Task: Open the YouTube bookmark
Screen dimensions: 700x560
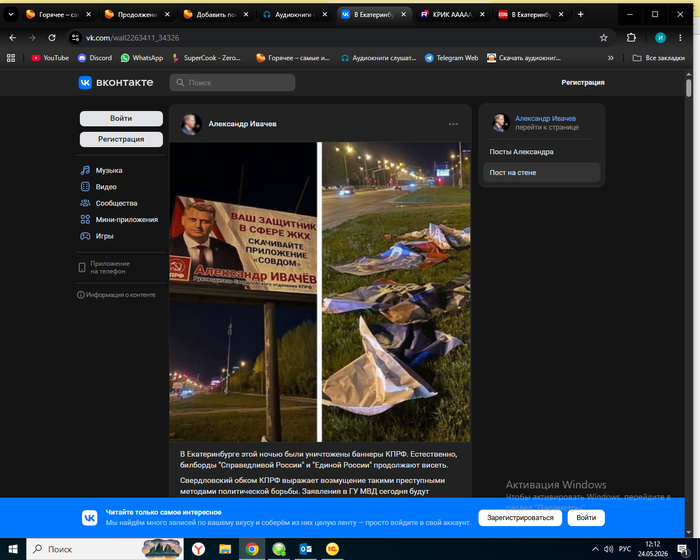Action: (x=50, y=58)
